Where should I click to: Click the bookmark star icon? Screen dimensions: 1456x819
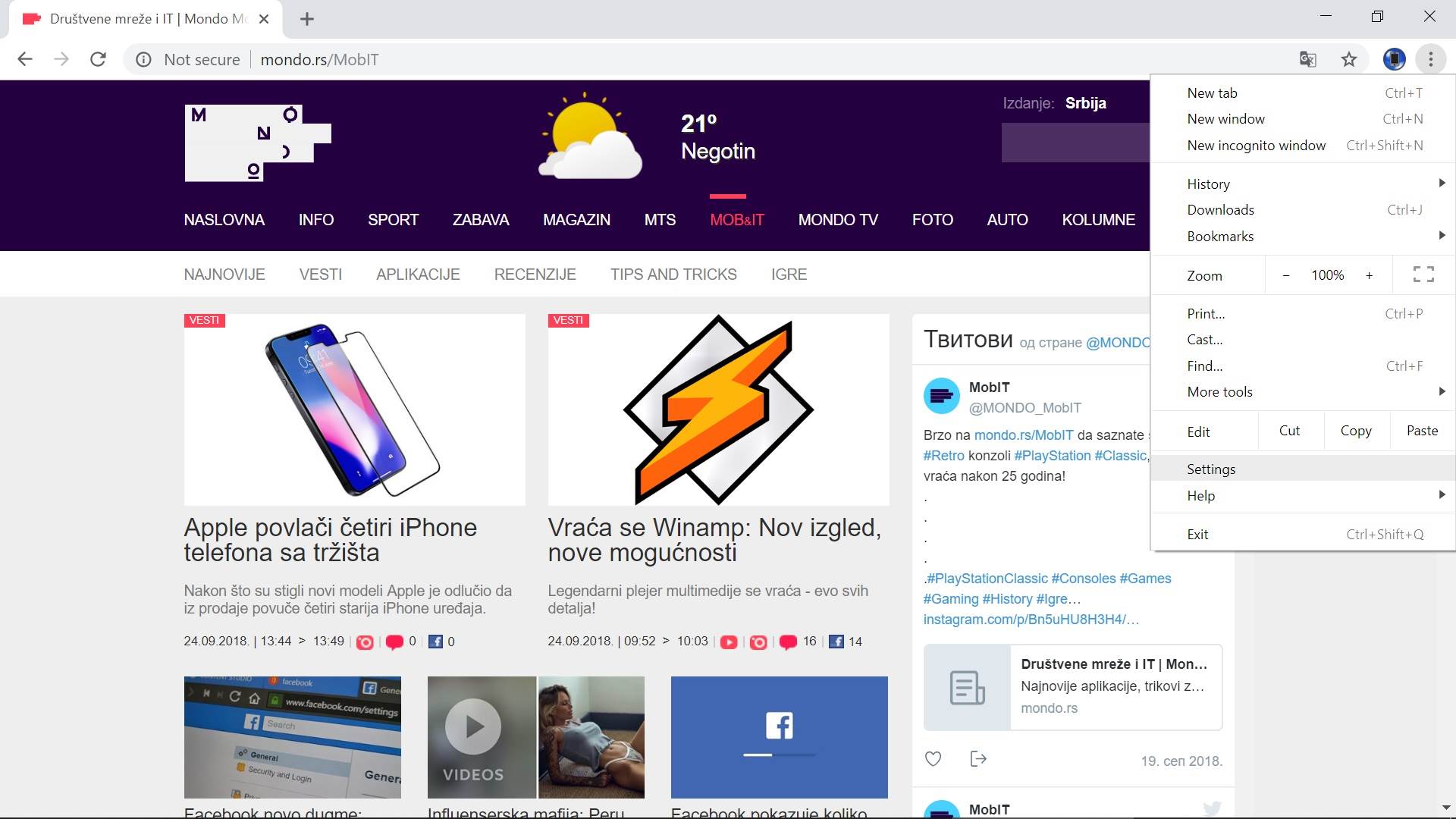[x=1348, y=59]
